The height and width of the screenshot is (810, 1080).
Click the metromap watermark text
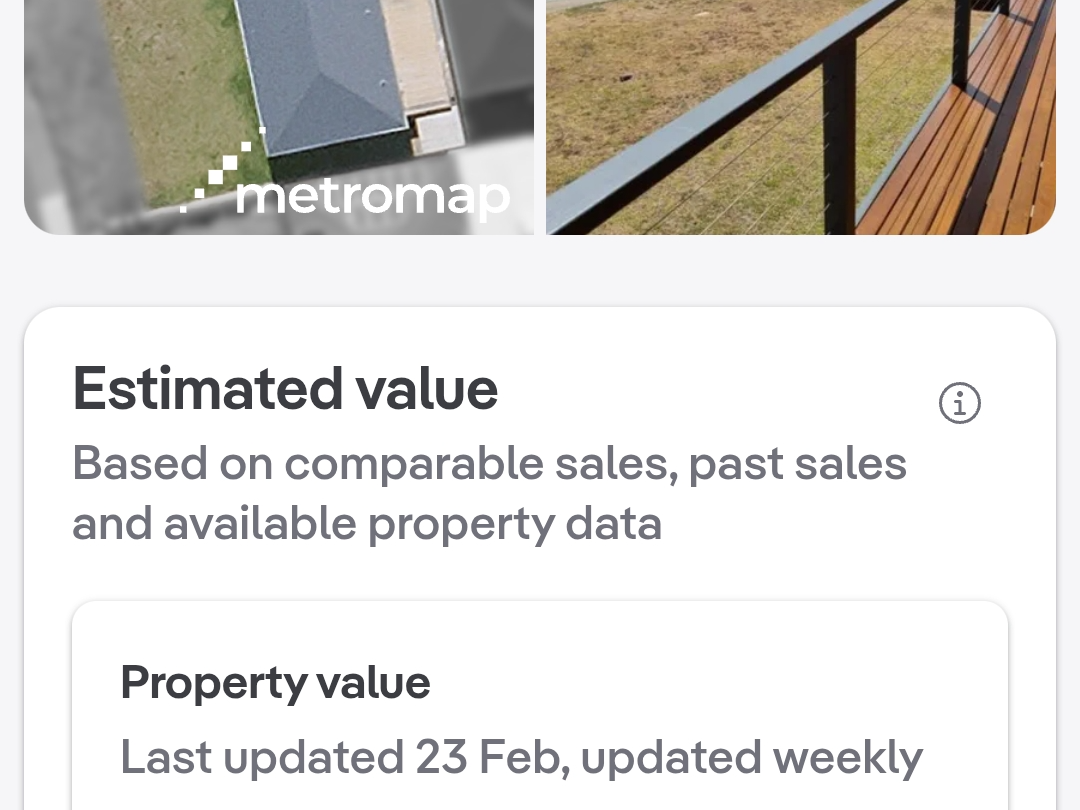coord(372,195)
